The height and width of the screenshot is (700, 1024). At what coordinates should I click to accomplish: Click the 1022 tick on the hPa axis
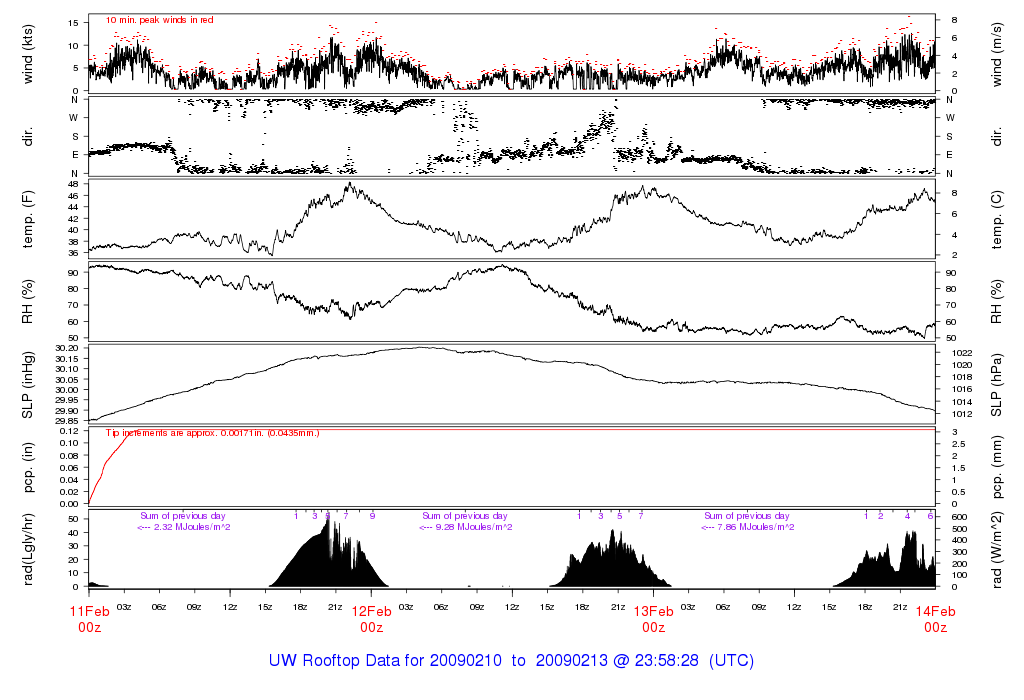click(963, 353)
